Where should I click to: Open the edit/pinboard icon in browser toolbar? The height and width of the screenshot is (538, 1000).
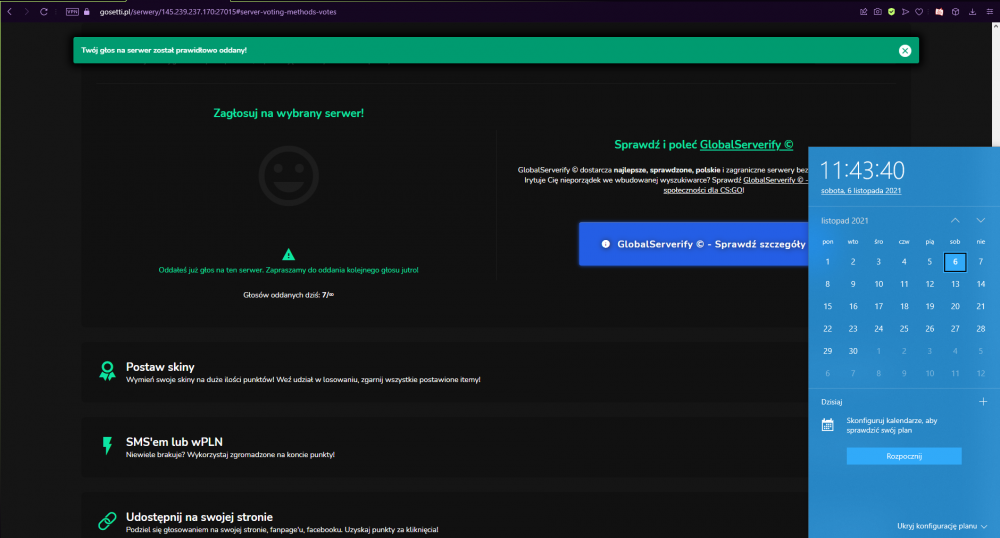click(x=864, y=11)
